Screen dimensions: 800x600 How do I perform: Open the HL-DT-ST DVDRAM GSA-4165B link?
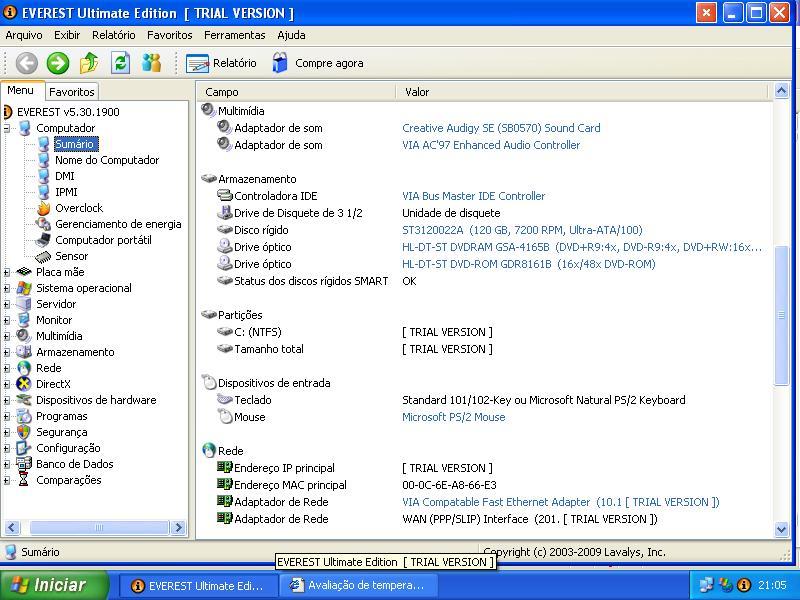tap(582, 247)
